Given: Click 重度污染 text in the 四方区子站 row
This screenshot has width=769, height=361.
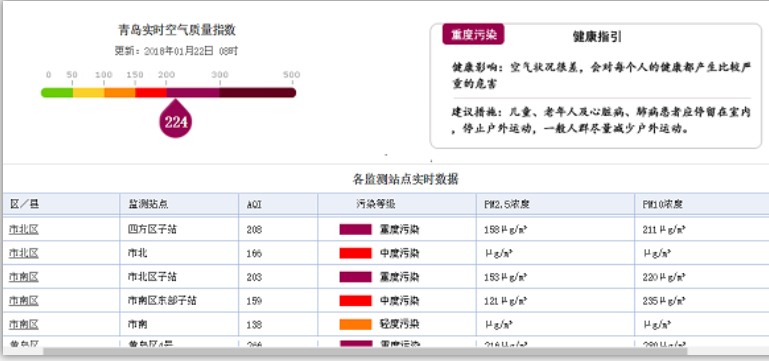Looking at the screenshot, I should point(399,229).
